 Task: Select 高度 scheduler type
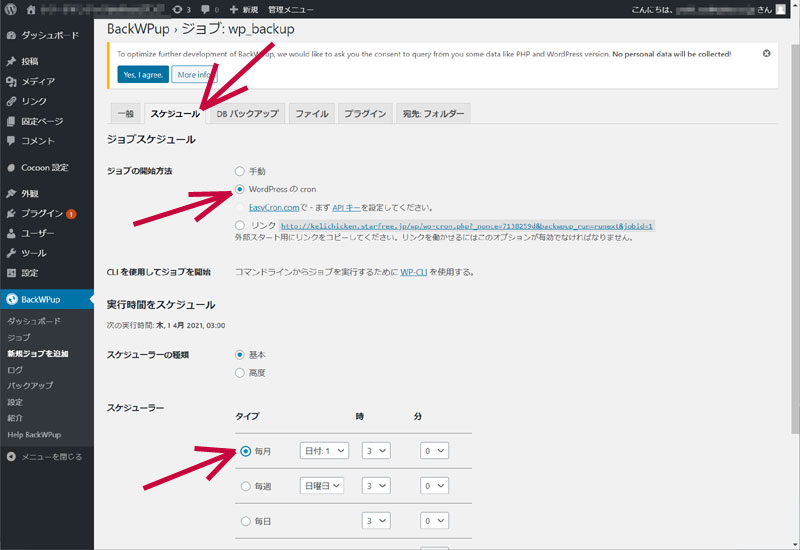point(240,373)
